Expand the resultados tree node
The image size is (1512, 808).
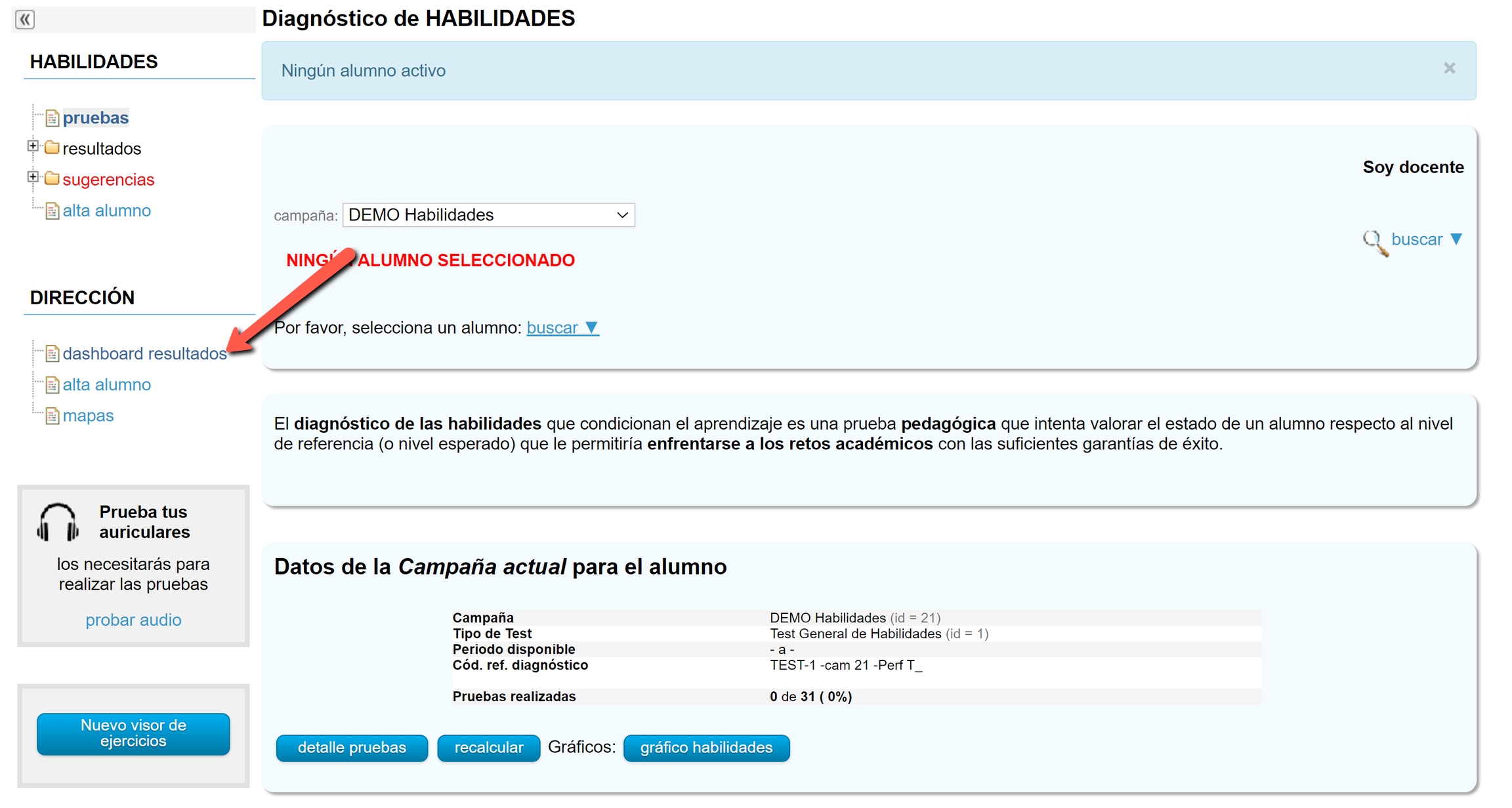pyautogui.click(x=33, y=146)
